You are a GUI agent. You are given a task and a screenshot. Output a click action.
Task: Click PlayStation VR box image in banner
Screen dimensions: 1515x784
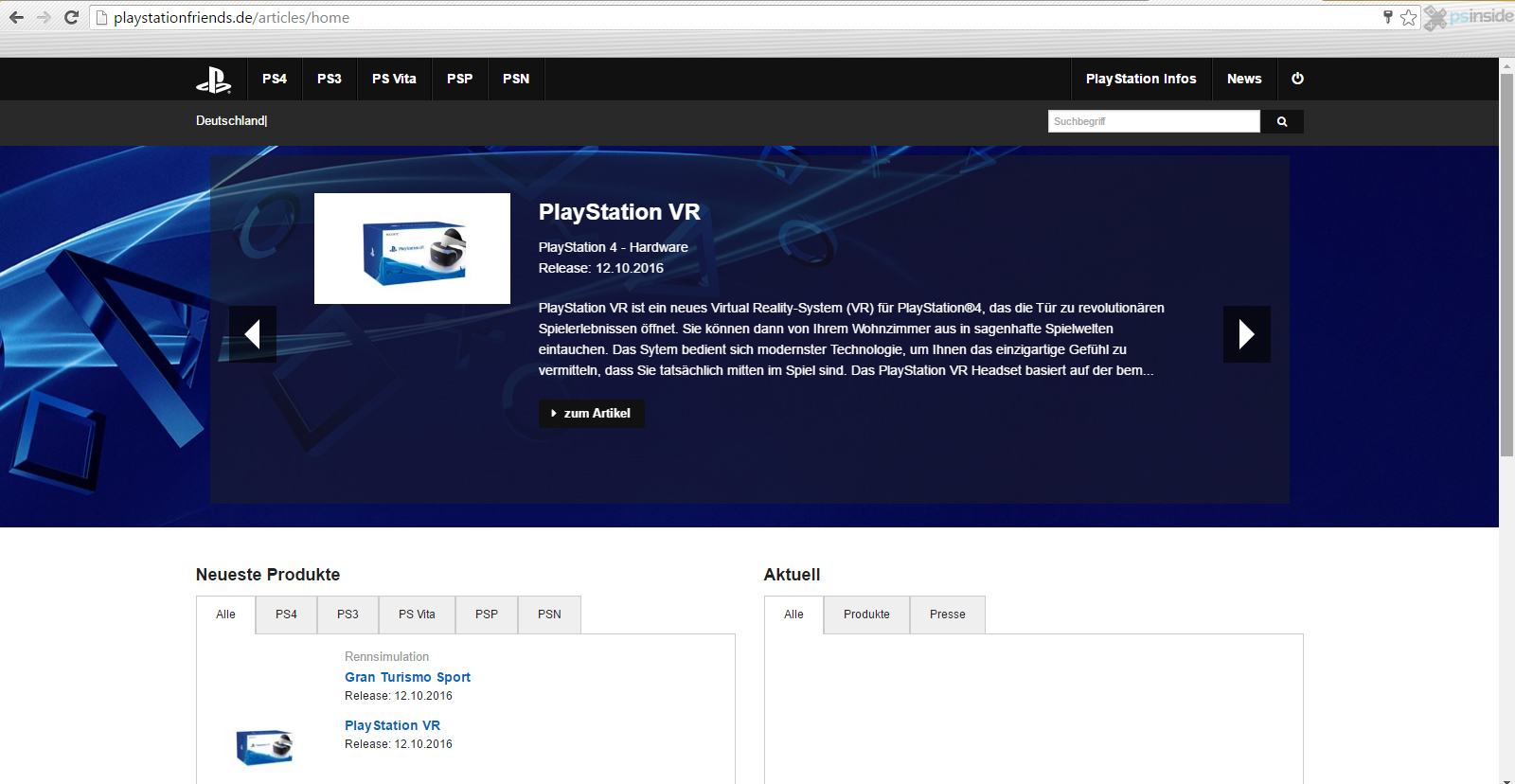click(412, 249)
